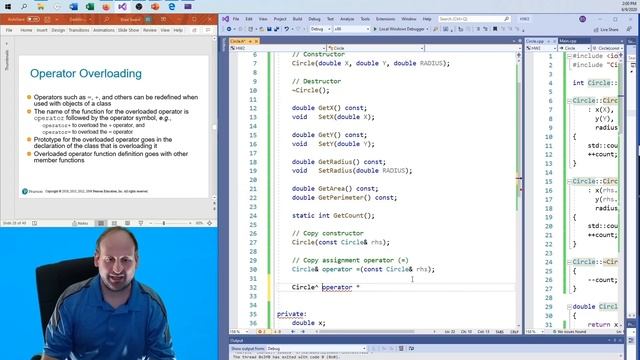Open the Windows Start menu

8,7
